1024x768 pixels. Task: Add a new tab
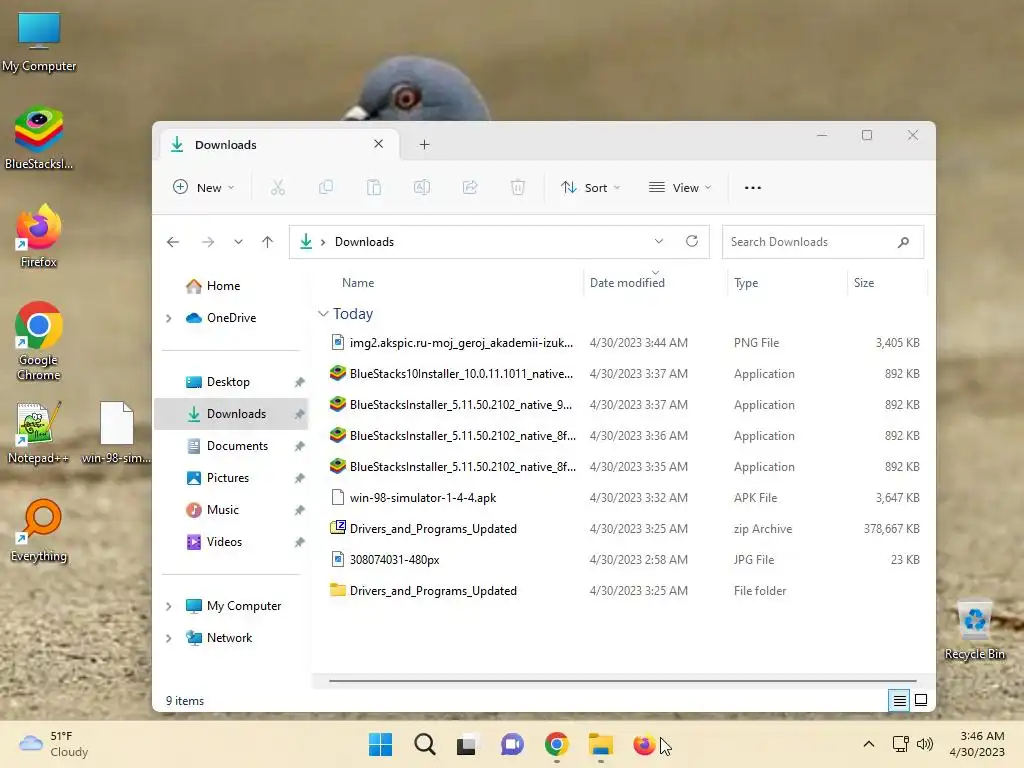[x=424, y=145]
